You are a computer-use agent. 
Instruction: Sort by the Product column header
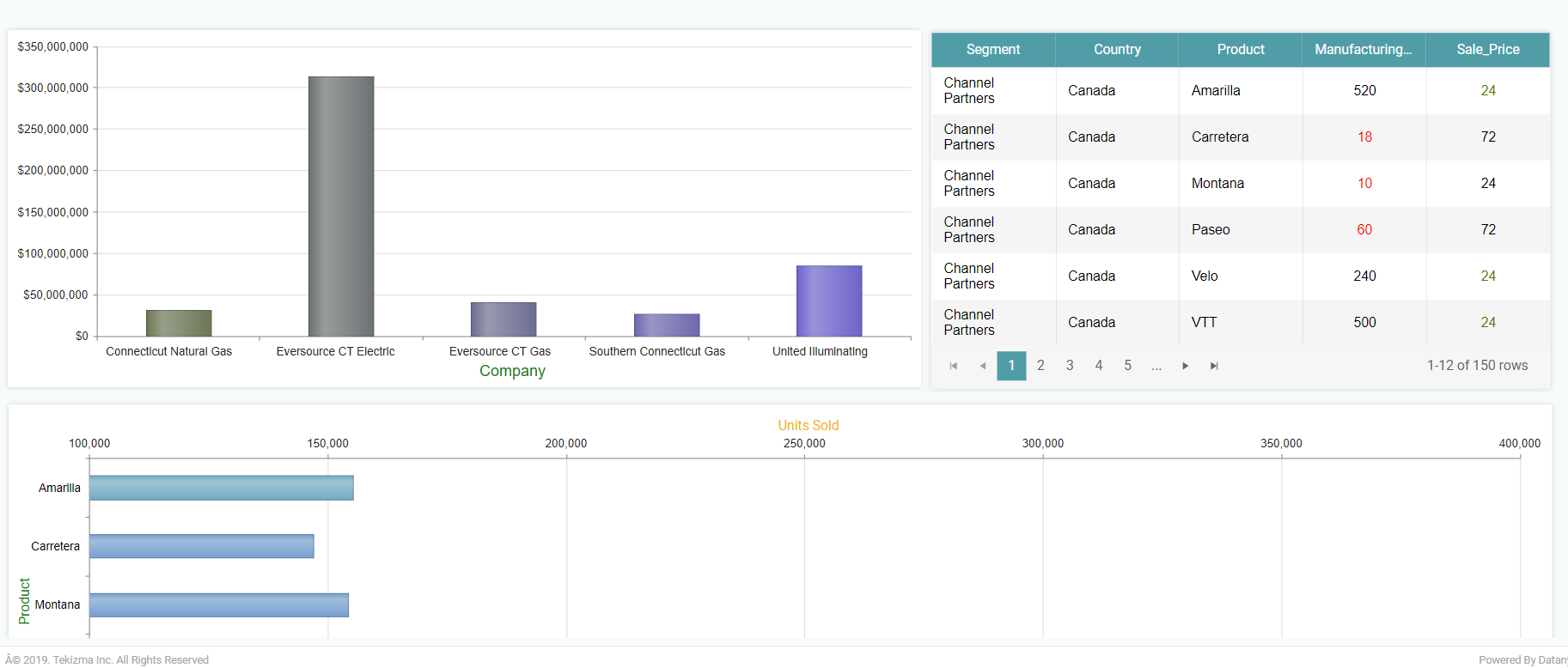[x=1240, y=50]
